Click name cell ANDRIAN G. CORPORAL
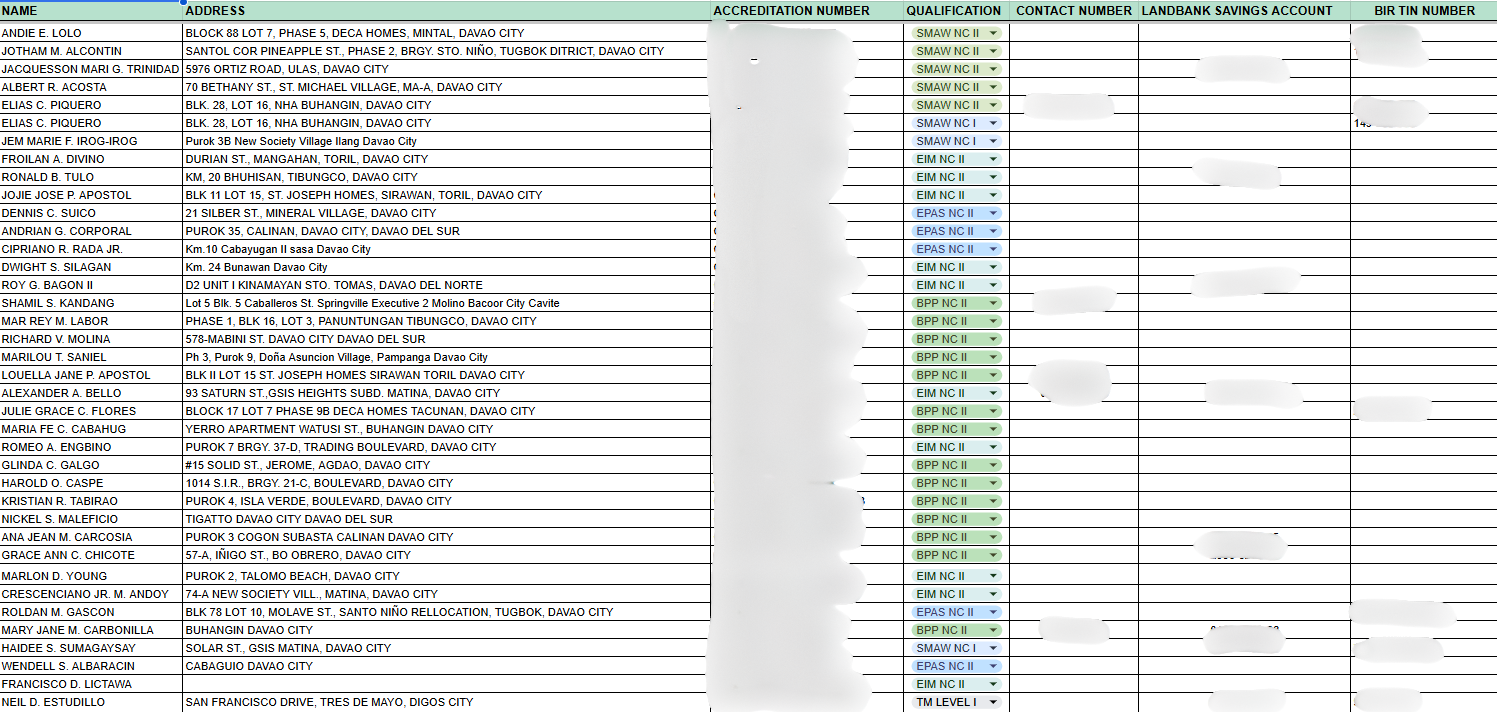The image size is (1497, 712). (91, 231)
